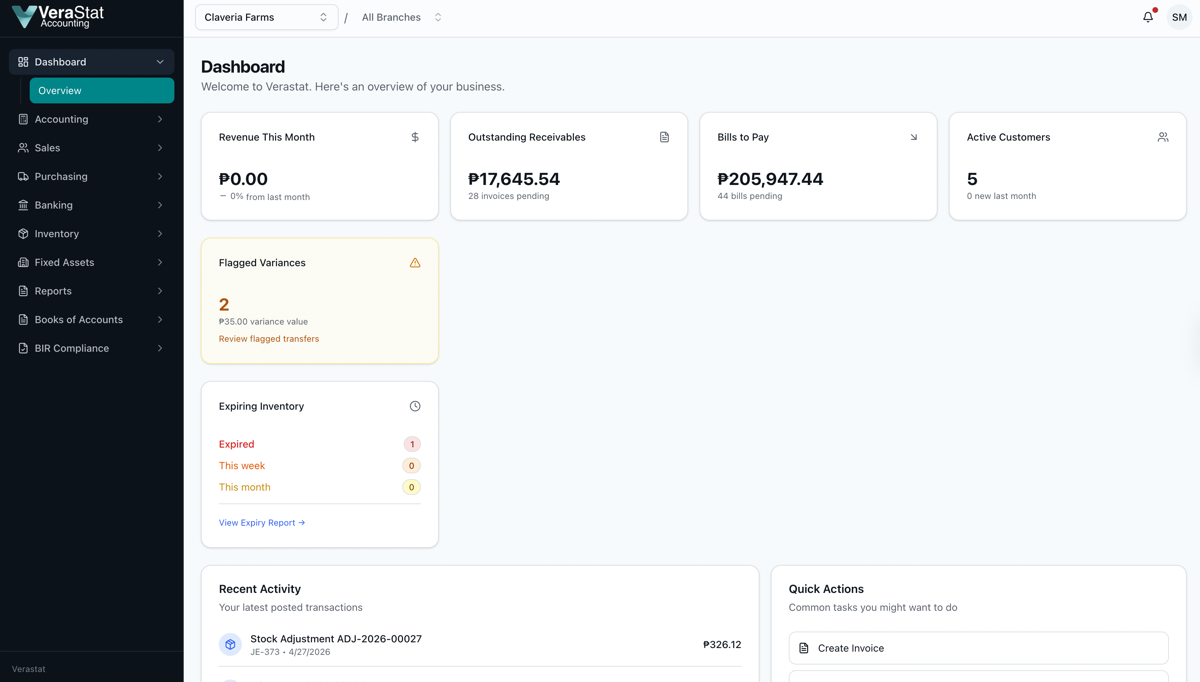Open the Accounting menu label
This screenshot has height=682, width=1200.
coord(61,119)
